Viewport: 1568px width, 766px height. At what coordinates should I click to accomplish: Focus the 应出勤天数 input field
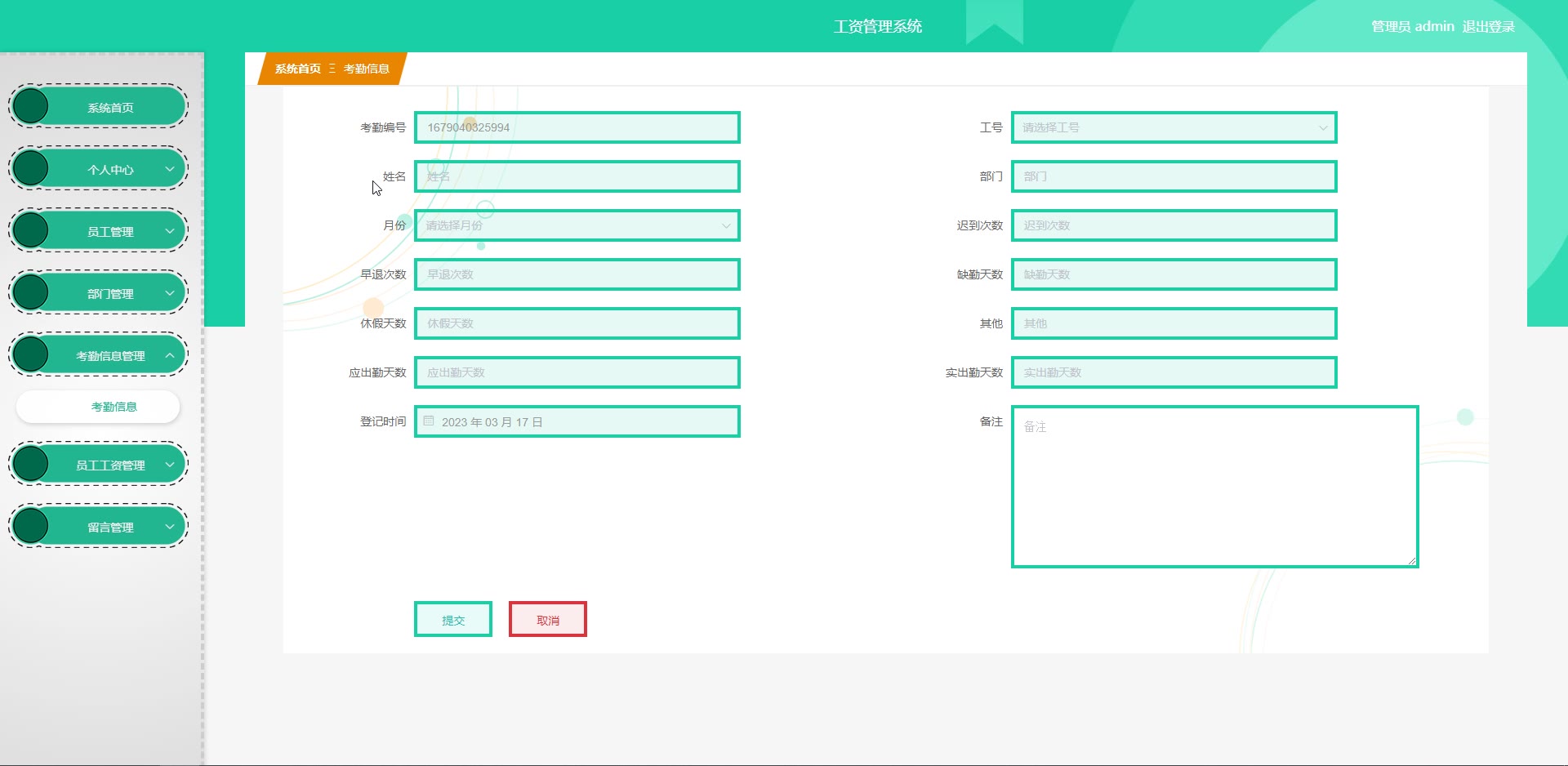[x=577, y=372]
